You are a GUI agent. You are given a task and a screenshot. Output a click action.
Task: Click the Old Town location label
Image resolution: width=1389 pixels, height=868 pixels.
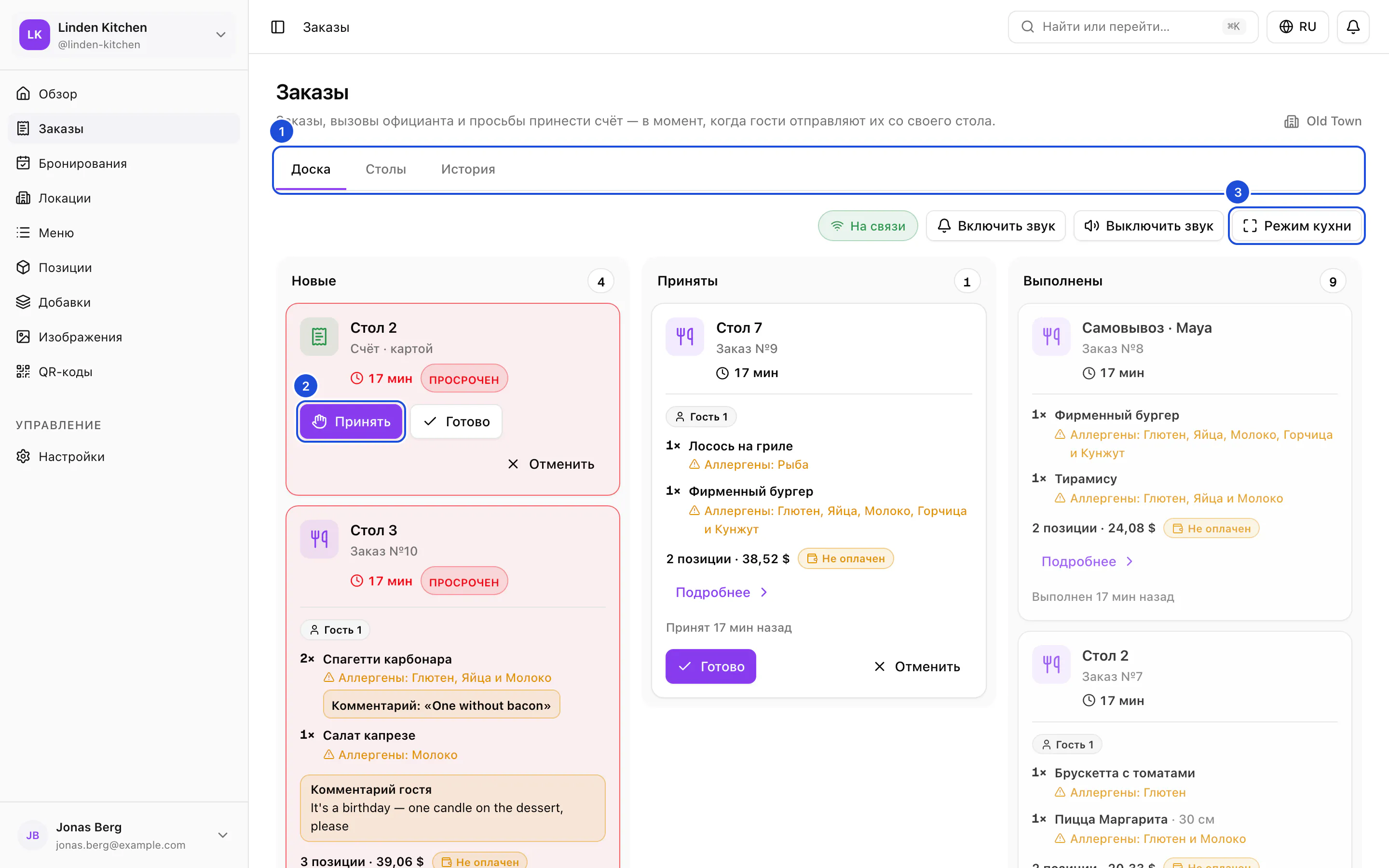[x=1322, y=121]
